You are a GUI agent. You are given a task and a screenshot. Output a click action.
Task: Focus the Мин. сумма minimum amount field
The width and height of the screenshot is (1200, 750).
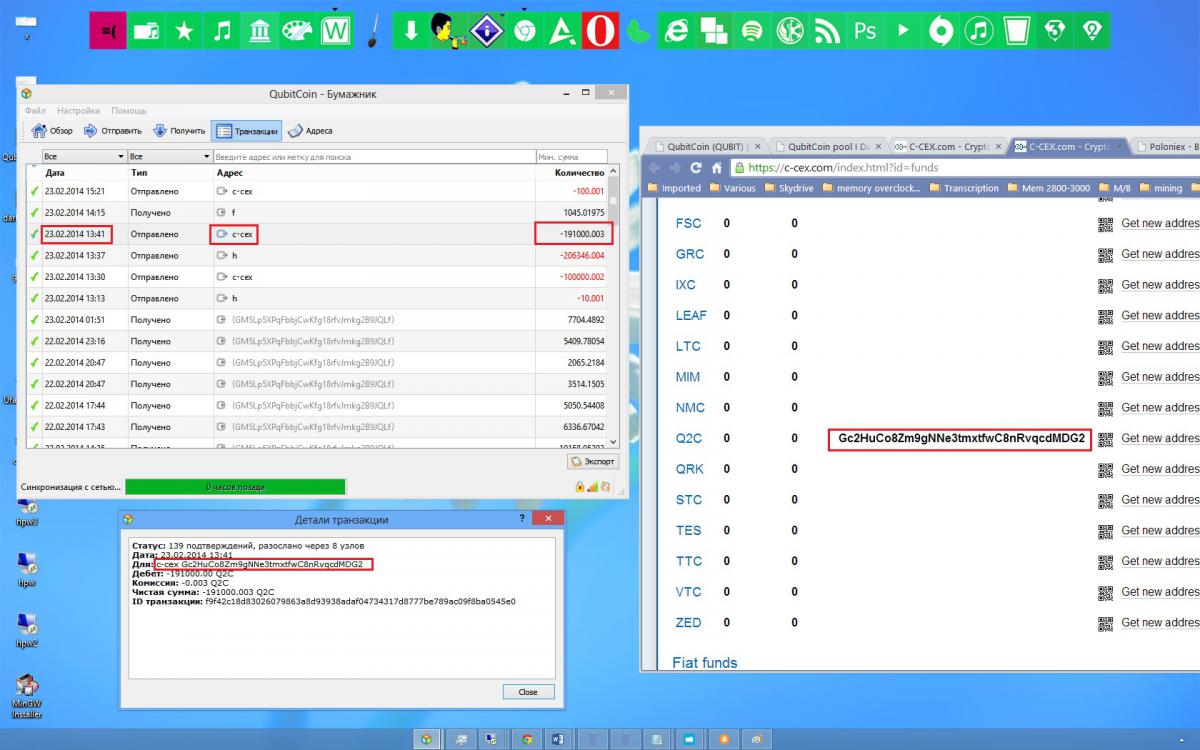(x=571, y=157)
